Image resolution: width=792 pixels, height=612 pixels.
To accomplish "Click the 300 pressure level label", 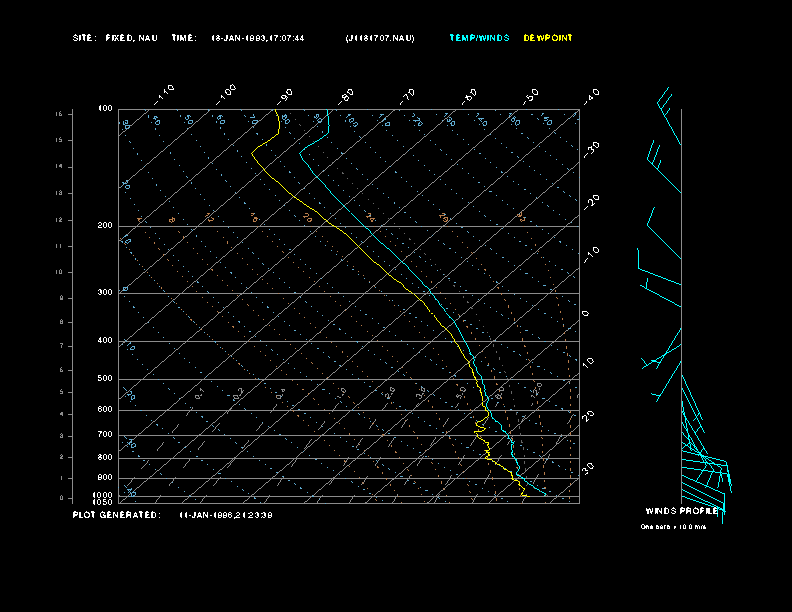I will pyautogui.click(x=104, y=293).
